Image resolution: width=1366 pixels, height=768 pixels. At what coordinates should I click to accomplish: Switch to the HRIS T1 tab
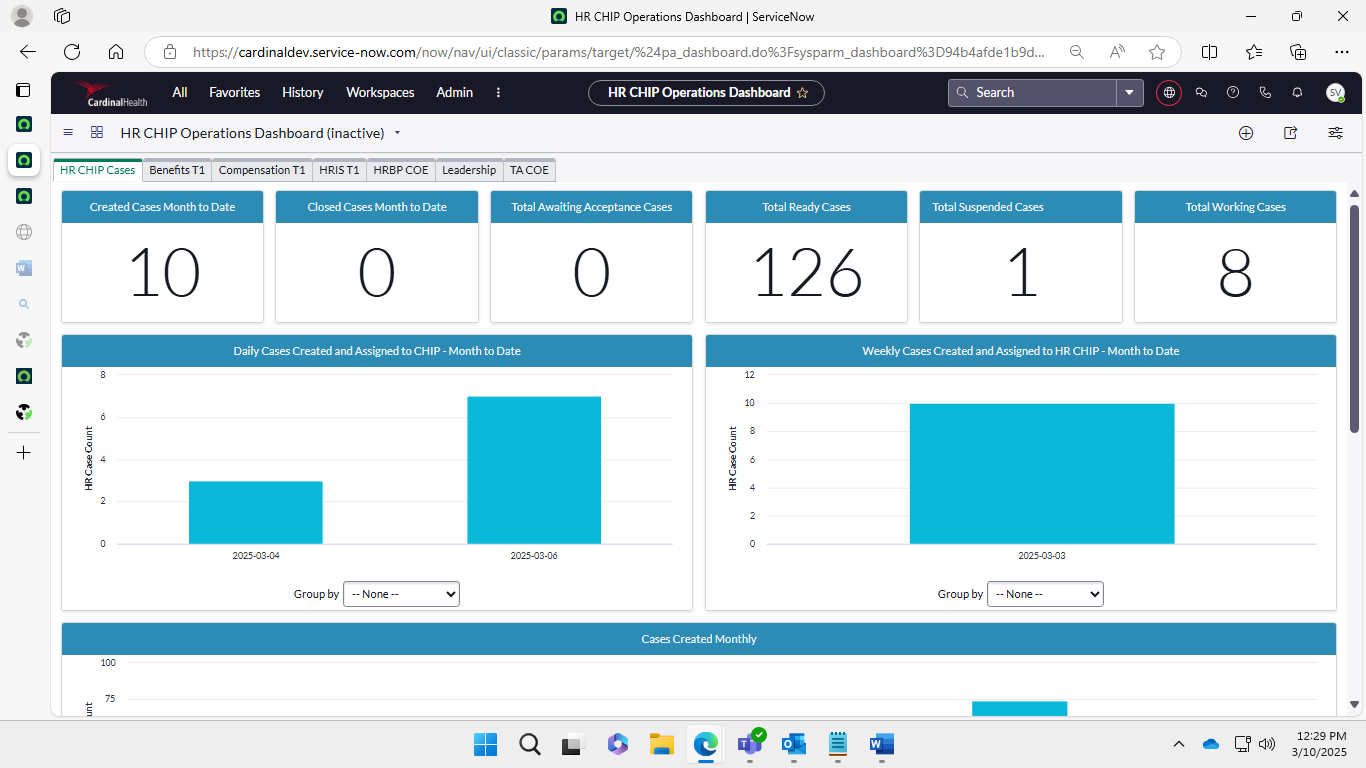click(x=339, y=170)
